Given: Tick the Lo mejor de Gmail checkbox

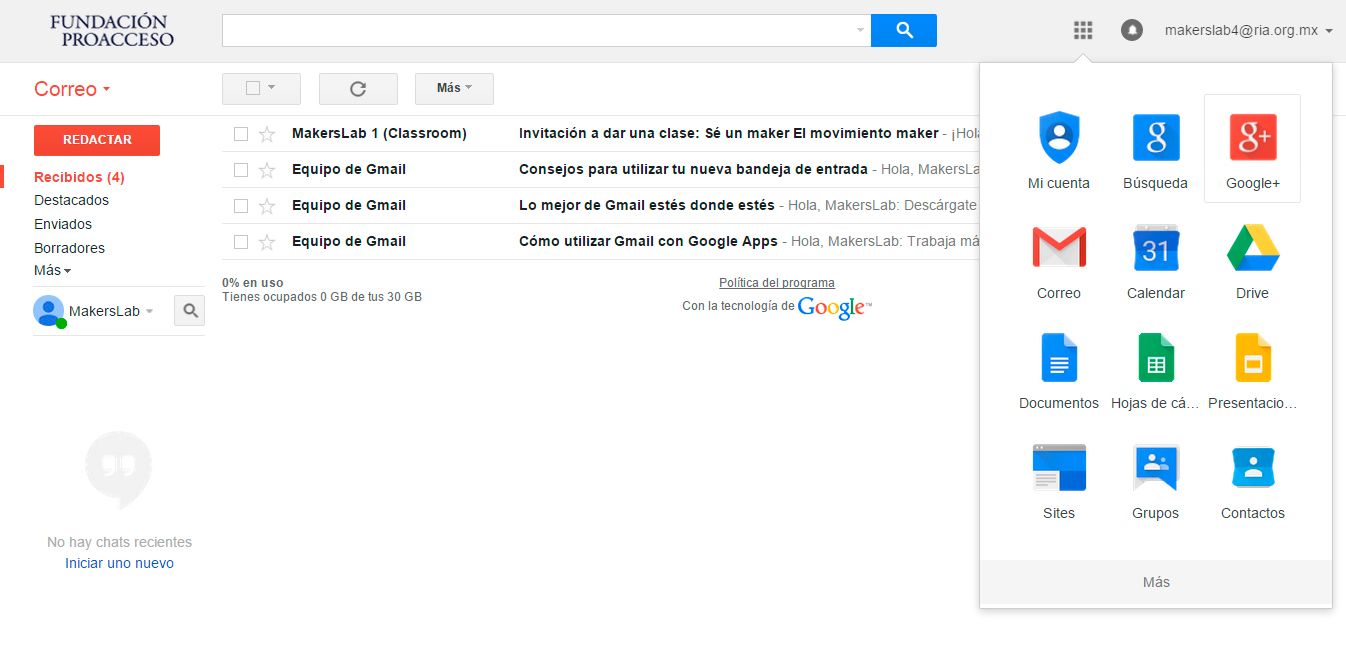Looking at the screenshot, I should [241, 206].
